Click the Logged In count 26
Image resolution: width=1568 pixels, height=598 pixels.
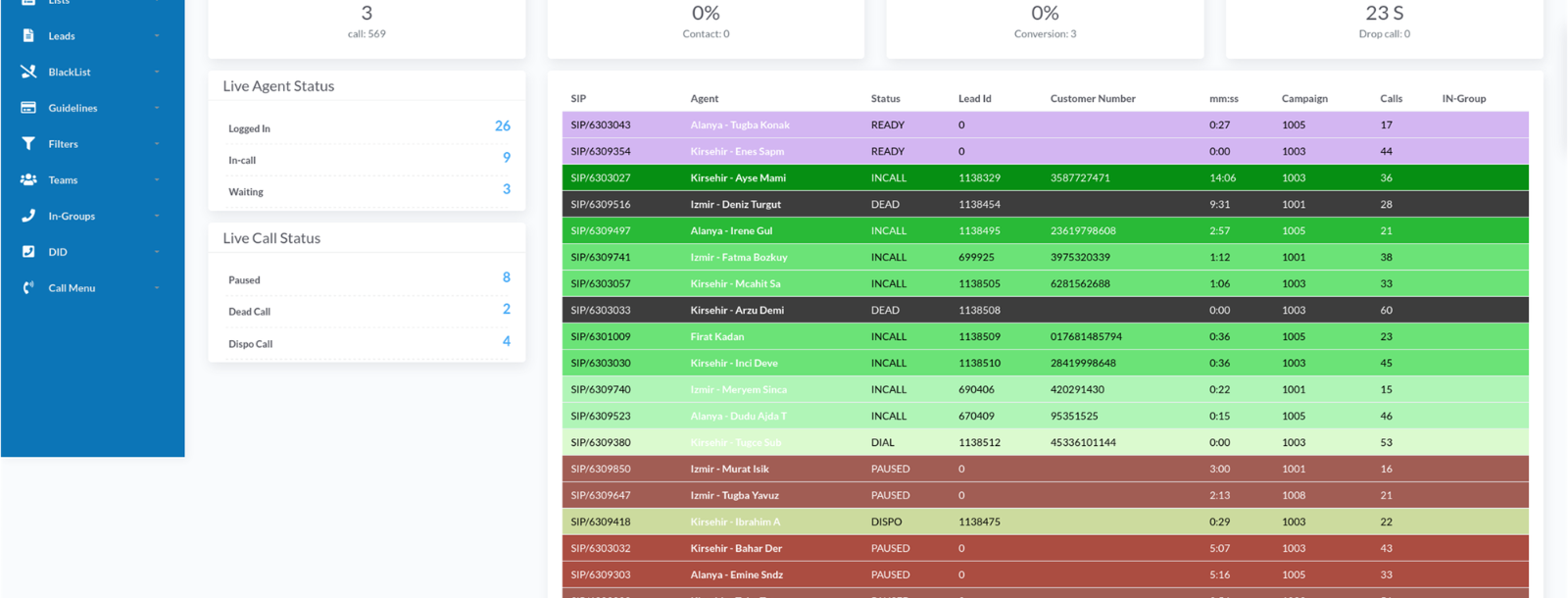[x=502, y=126]
